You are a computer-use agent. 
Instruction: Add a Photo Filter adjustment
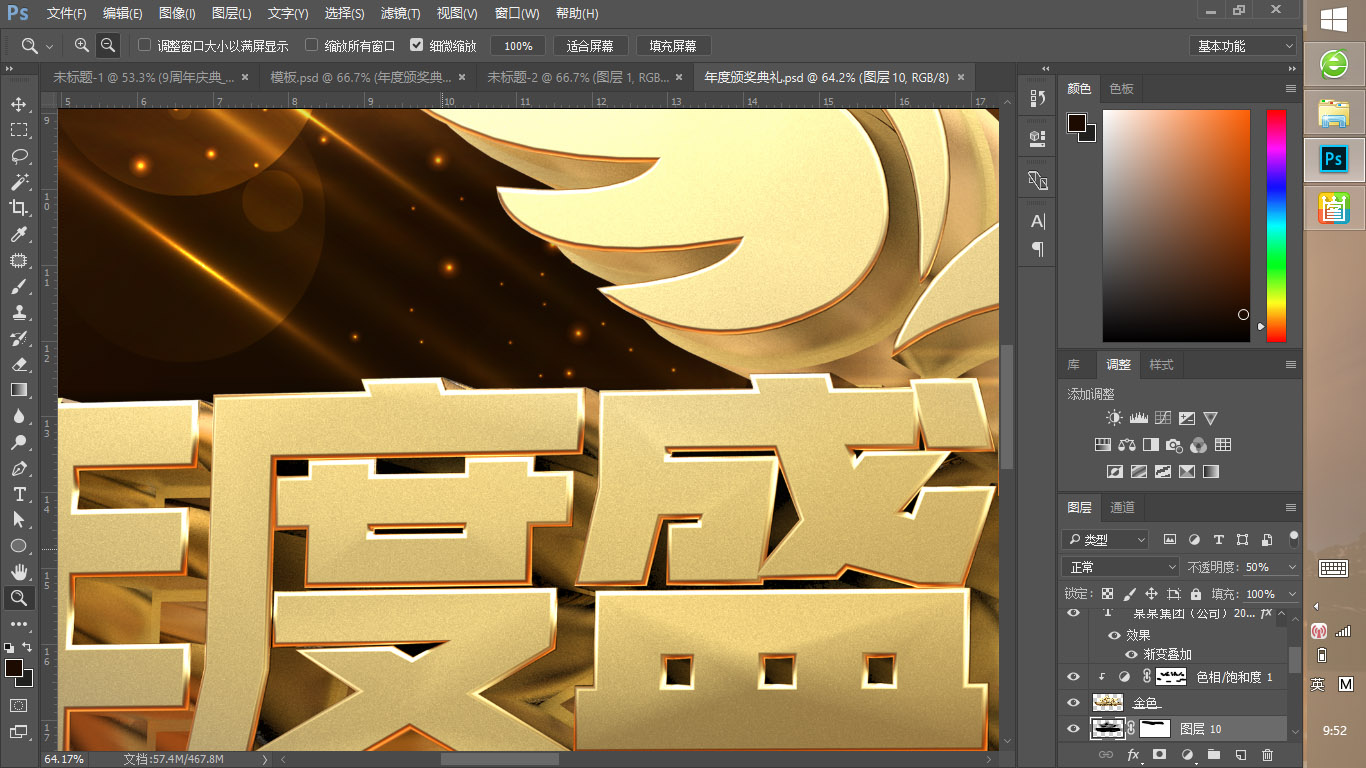tap(1174, 445)
